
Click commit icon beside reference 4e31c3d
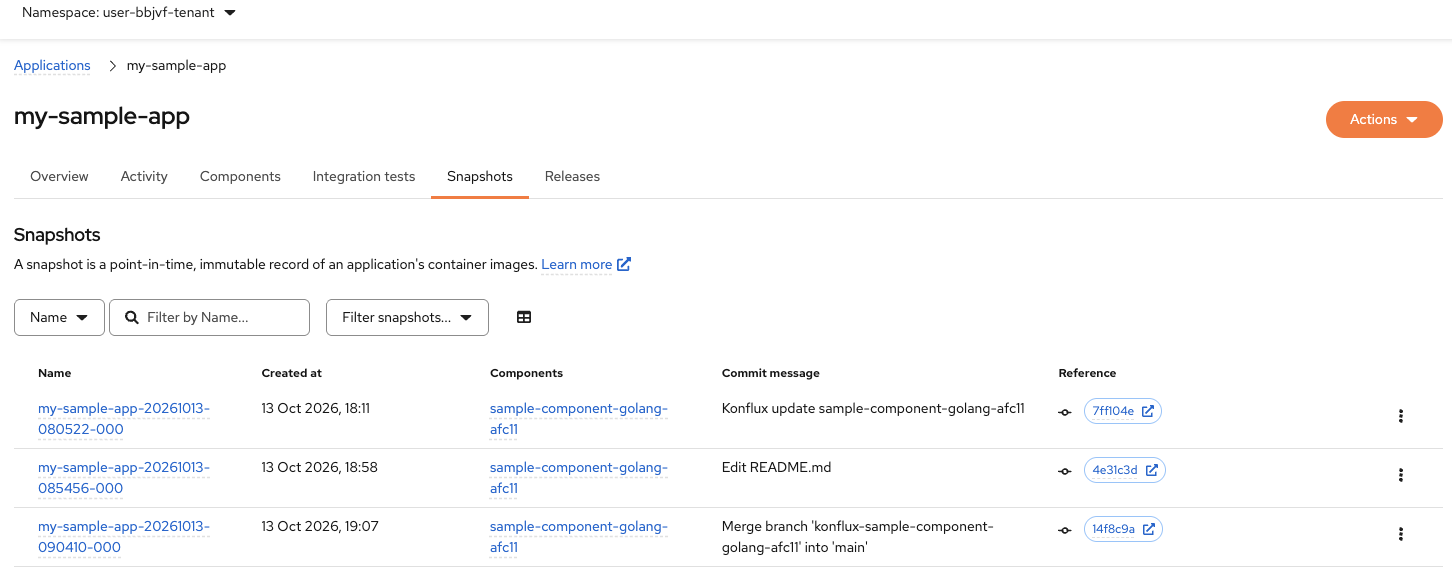[x=1065, y=471]
